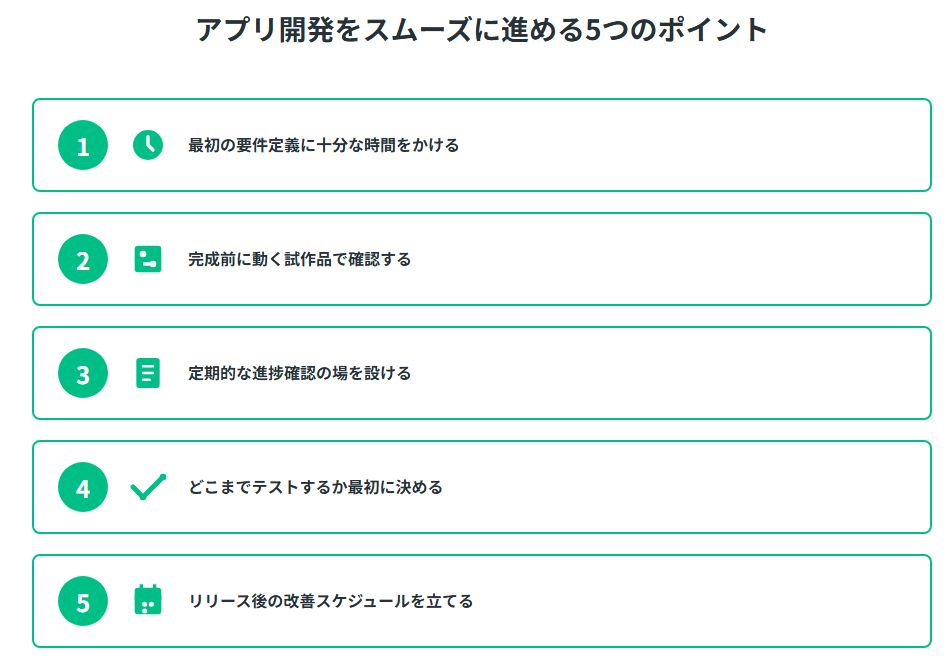Click the green number 4 circle
The width and height of the screenshot is (947, 667).
coord(83,487)
